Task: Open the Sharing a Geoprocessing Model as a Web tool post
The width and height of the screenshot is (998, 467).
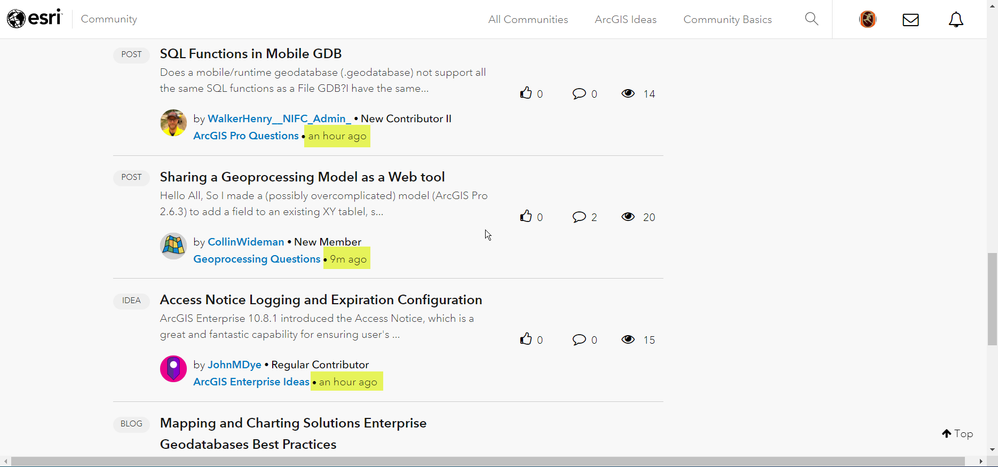Action: [x=302, y=177]
